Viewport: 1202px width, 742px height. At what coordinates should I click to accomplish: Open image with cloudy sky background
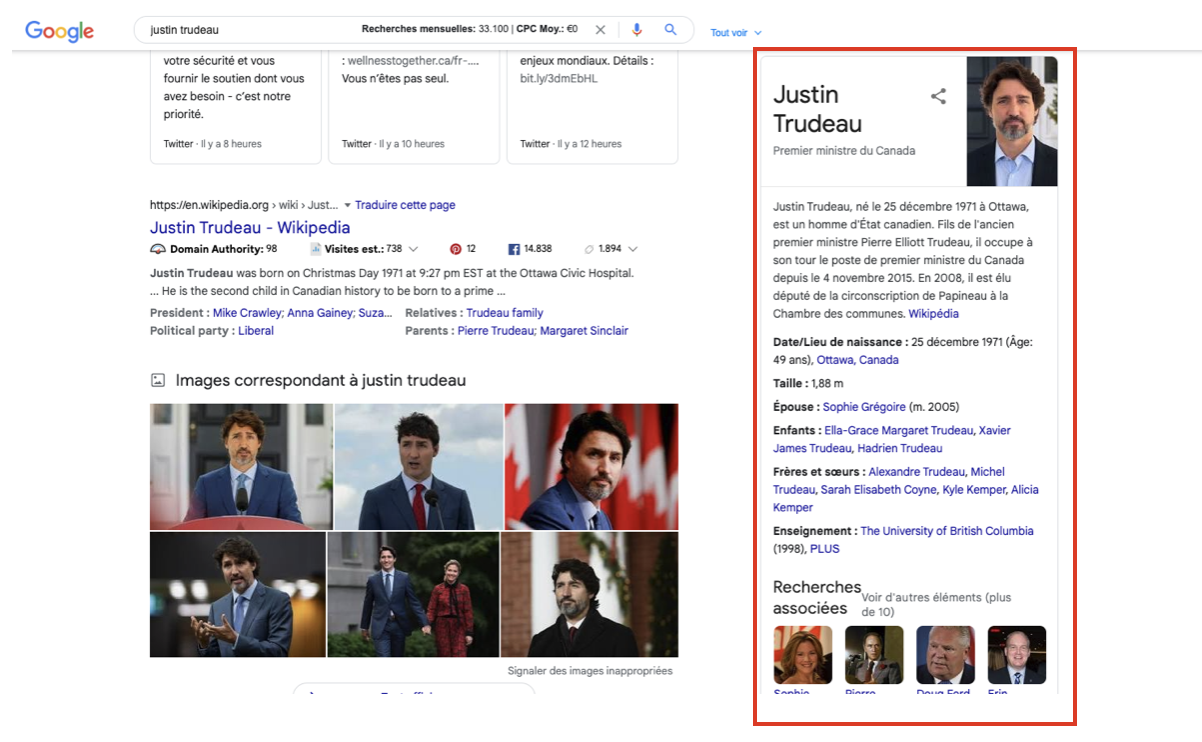(x=418, y=466)
